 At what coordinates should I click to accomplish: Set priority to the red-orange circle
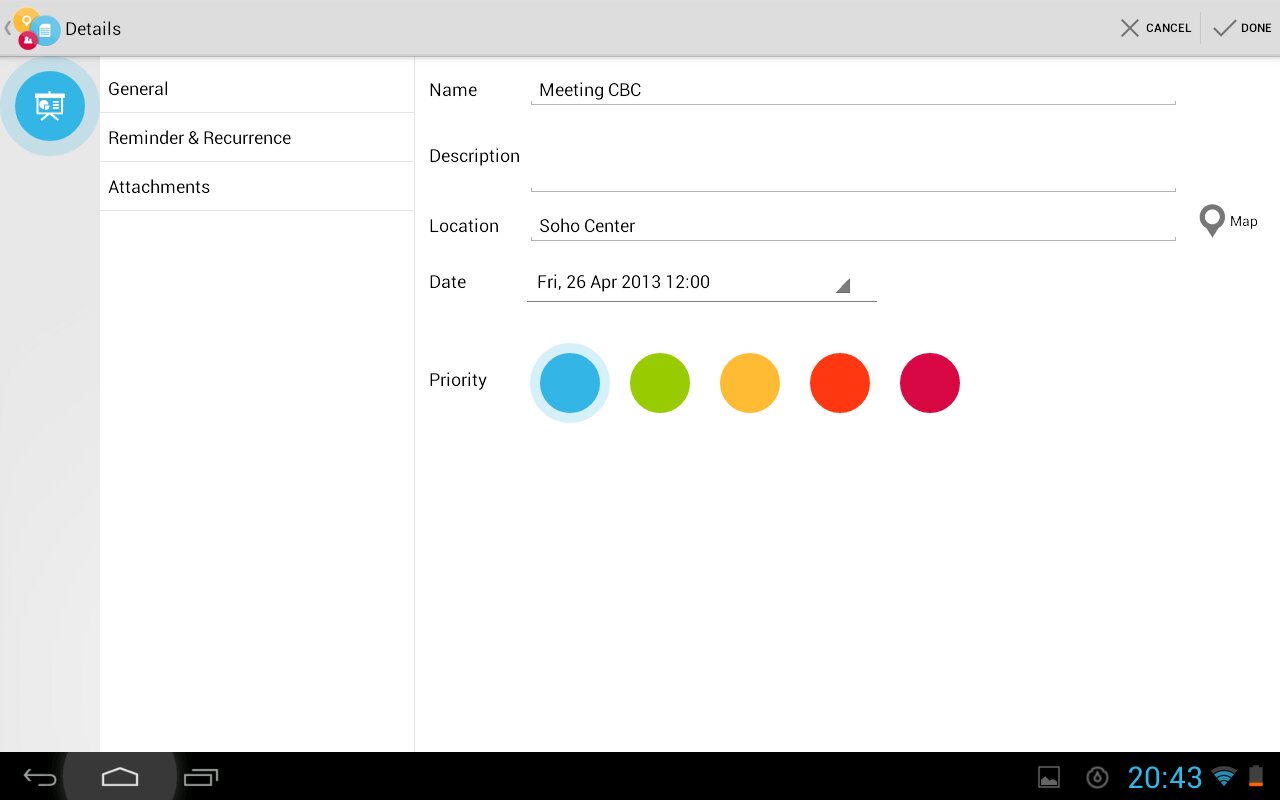[x=840, y=383]
